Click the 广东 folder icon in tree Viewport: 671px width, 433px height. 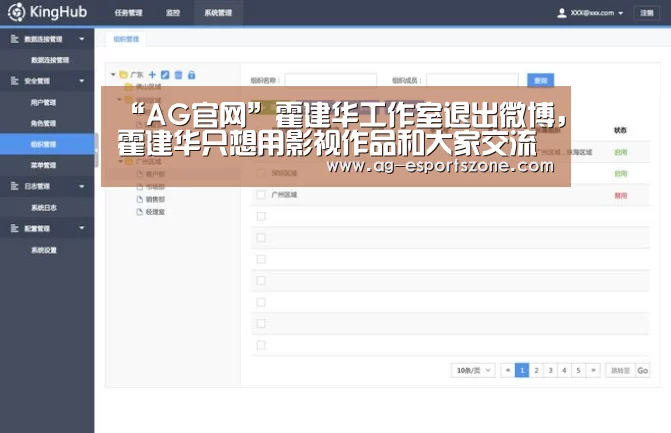point(124,74)
